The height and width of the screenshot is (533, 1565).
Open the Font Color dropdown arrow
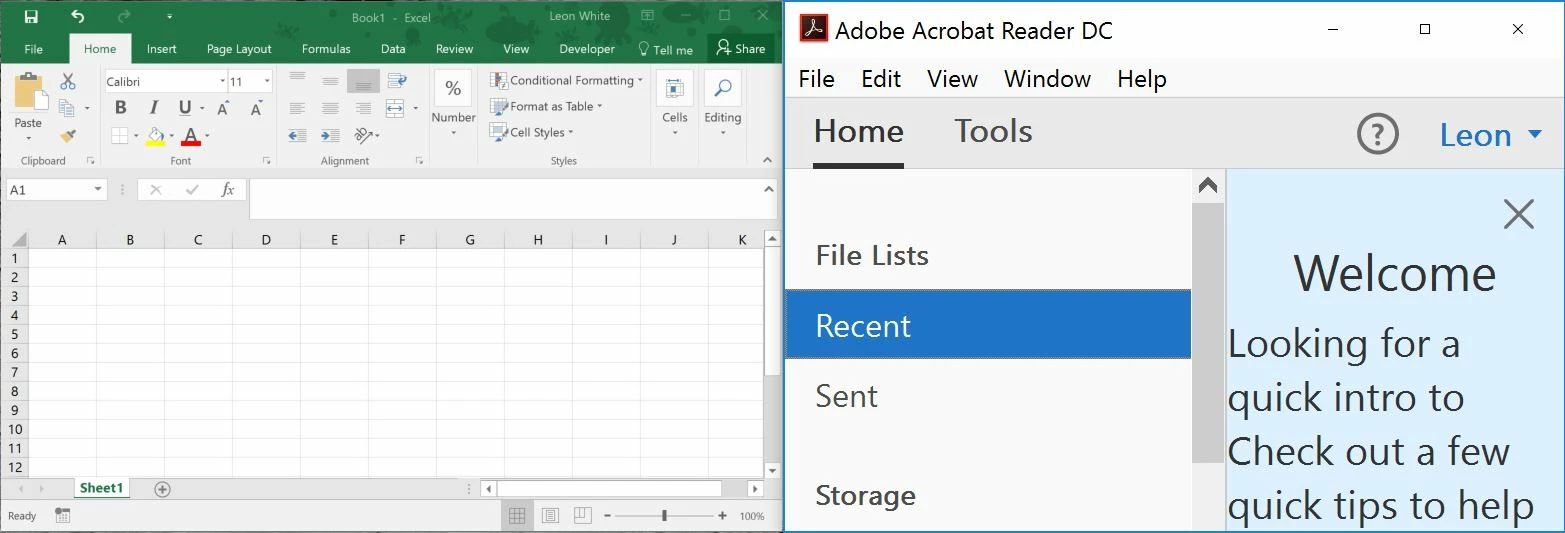pyautogui.click(x=207, y=136)
